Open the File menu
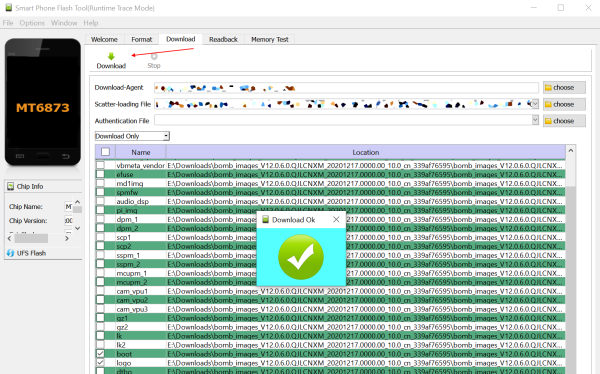Image resolution: width=600 pixels, height=374 pixels. (x=8, y=23)
